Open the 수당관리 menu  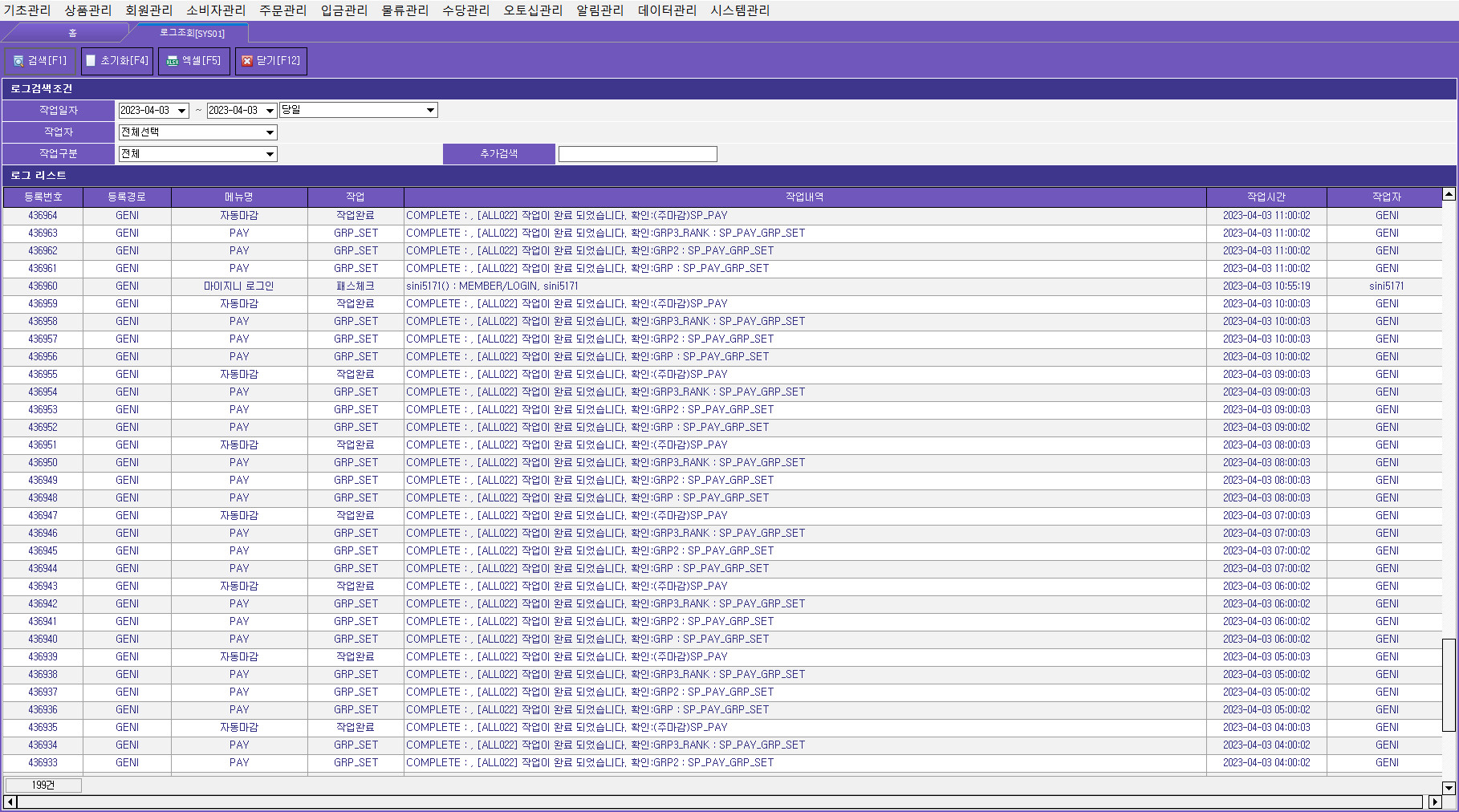[466, 10]
